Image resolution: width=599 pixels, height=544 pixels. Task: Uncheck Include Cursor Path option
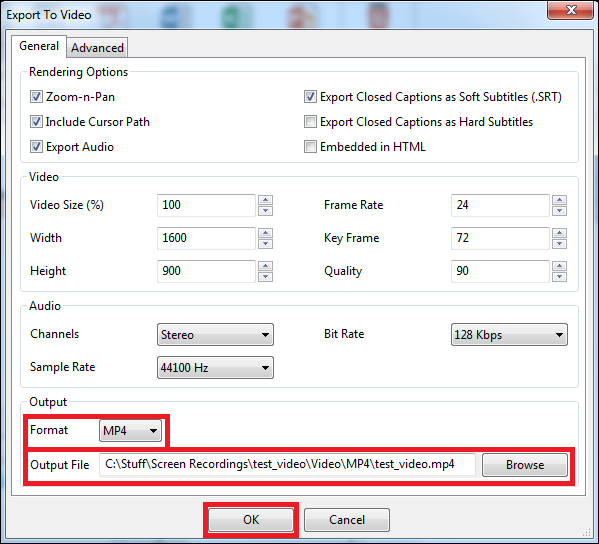tap(36, 122)
